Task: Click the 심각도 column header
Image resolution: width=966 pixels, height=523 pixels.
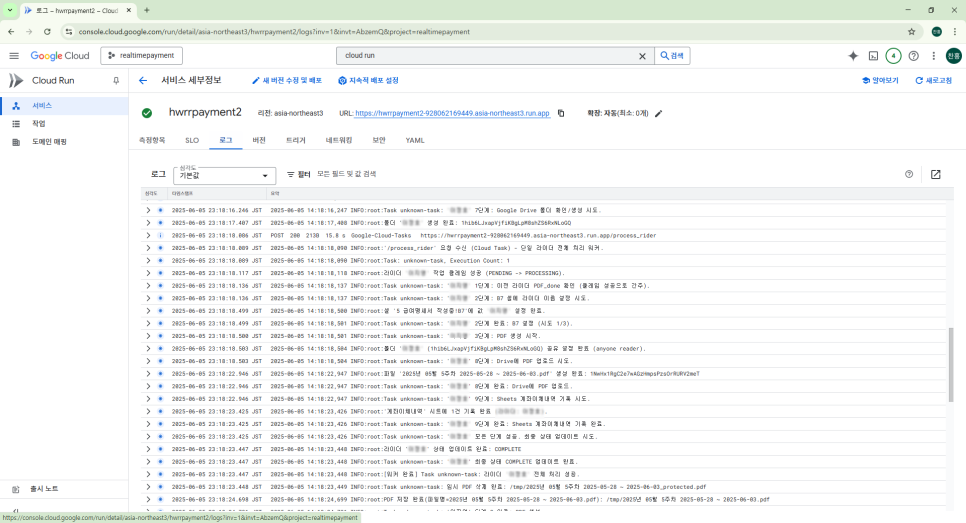Action: [151, 193]
